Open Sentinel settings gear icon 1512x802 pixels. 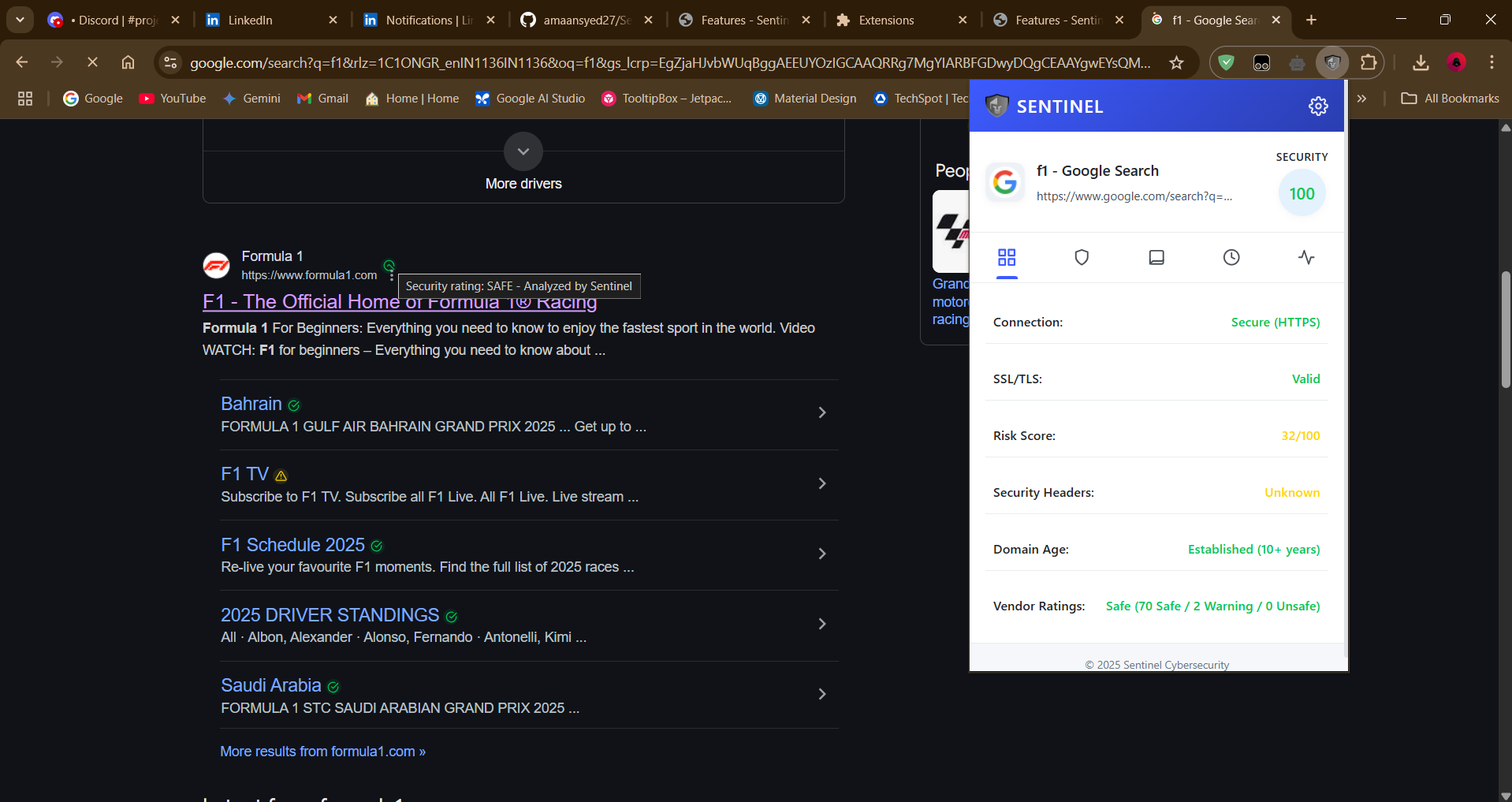1318,106
